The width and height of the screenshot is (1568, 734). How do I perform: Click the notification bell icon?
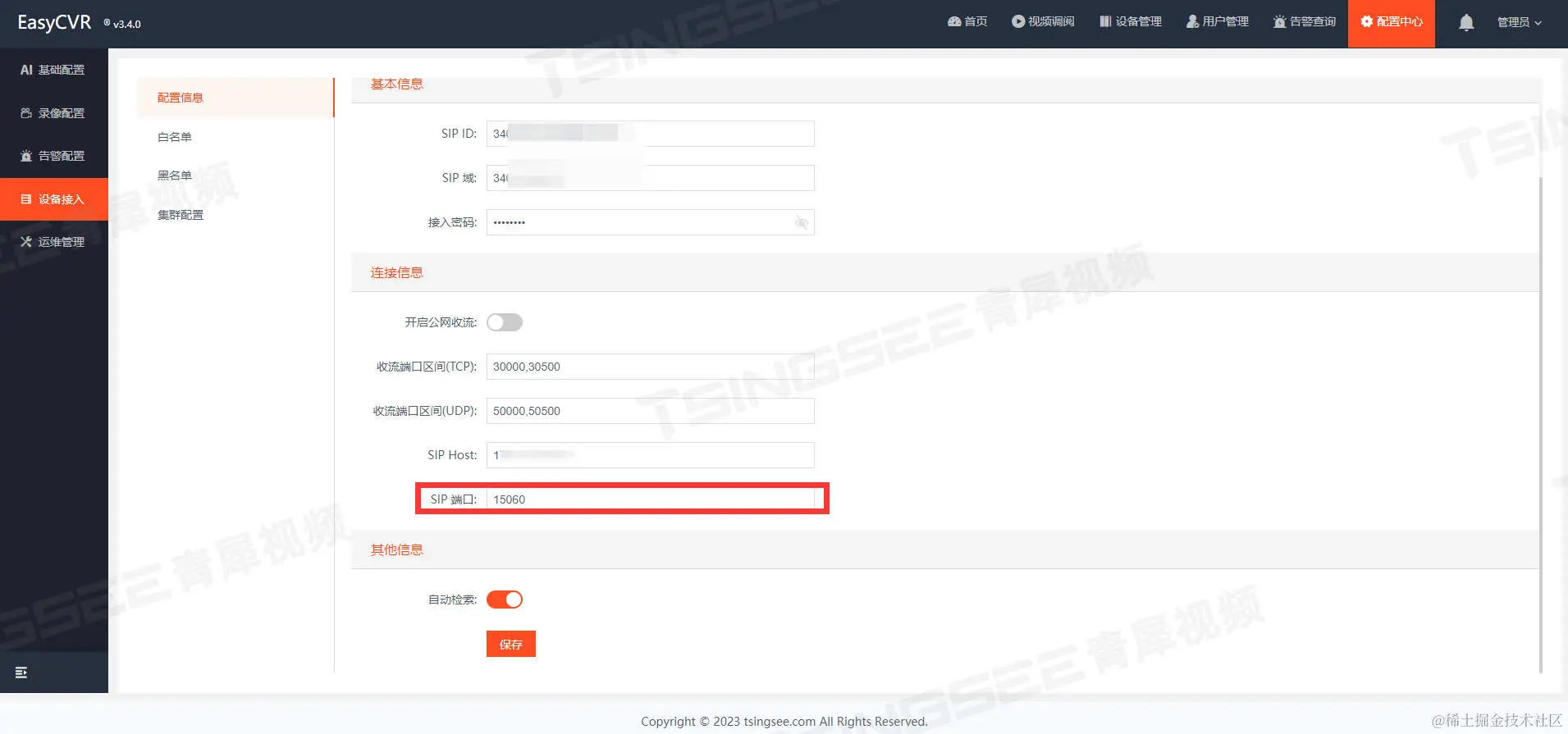(x=1466, y=23)
